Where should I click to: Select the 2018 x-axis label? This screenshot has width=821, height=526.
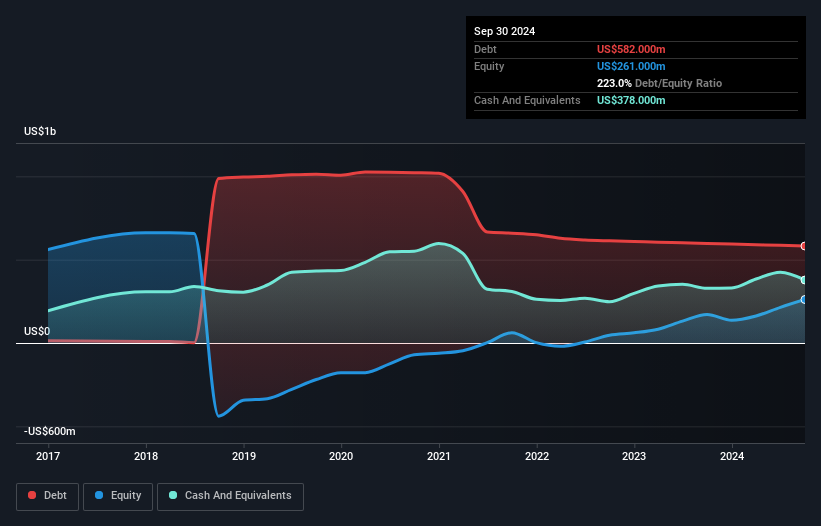point(146,456)
